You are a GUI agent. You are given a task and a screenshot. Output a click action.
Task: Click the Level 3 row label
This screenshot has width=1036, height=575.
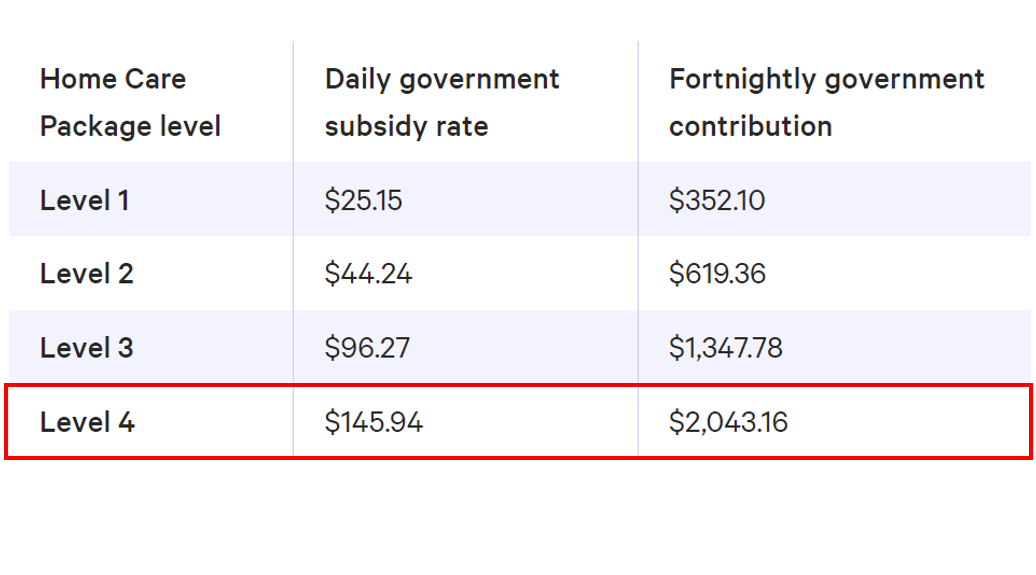point(87,348)
